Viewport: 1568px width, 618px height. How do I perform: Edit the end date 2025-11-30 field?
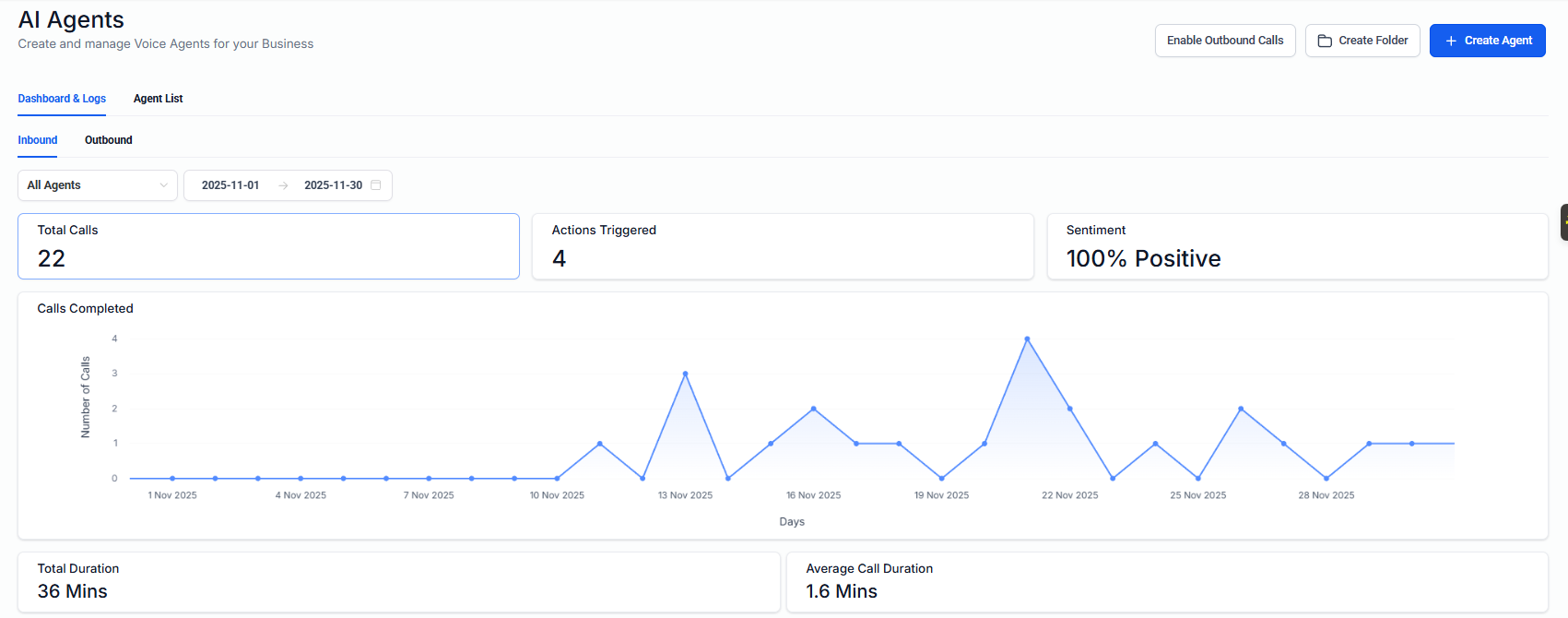pyautogui.click(x=333, y=185)
